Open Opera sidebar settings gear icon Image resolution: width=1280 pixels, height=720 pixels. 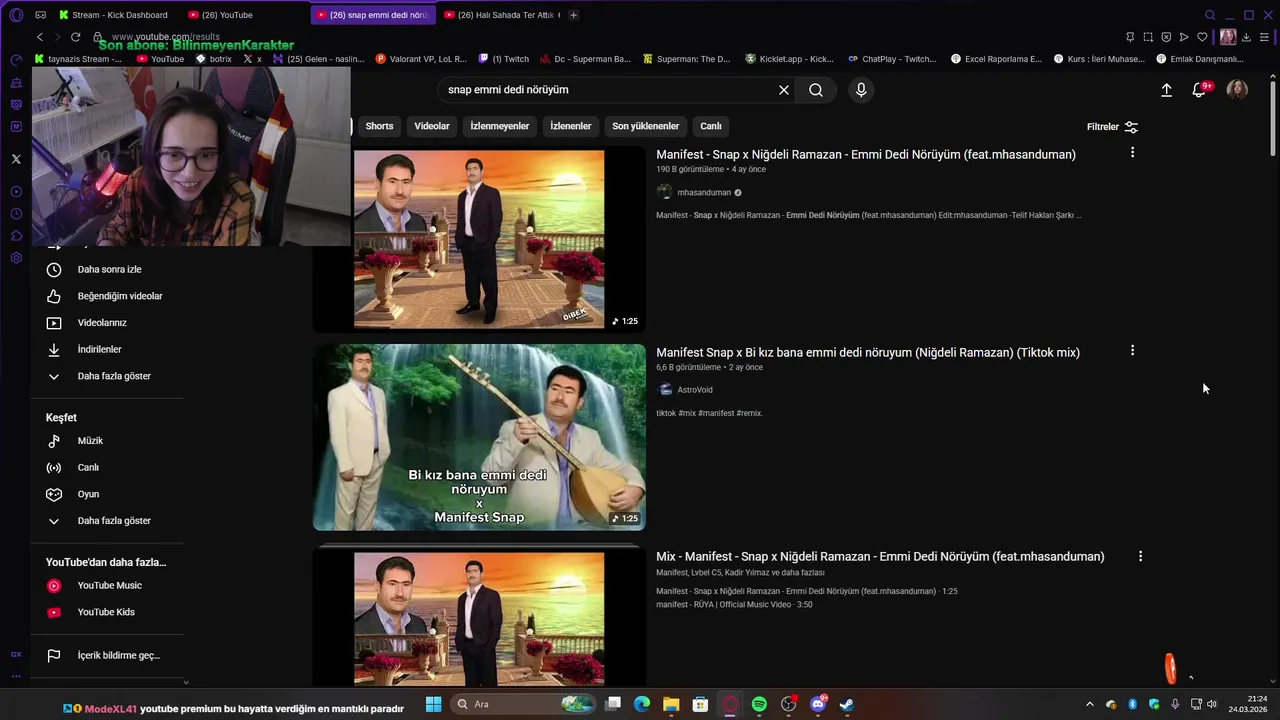pyautogui.click(x=16, y=258)
